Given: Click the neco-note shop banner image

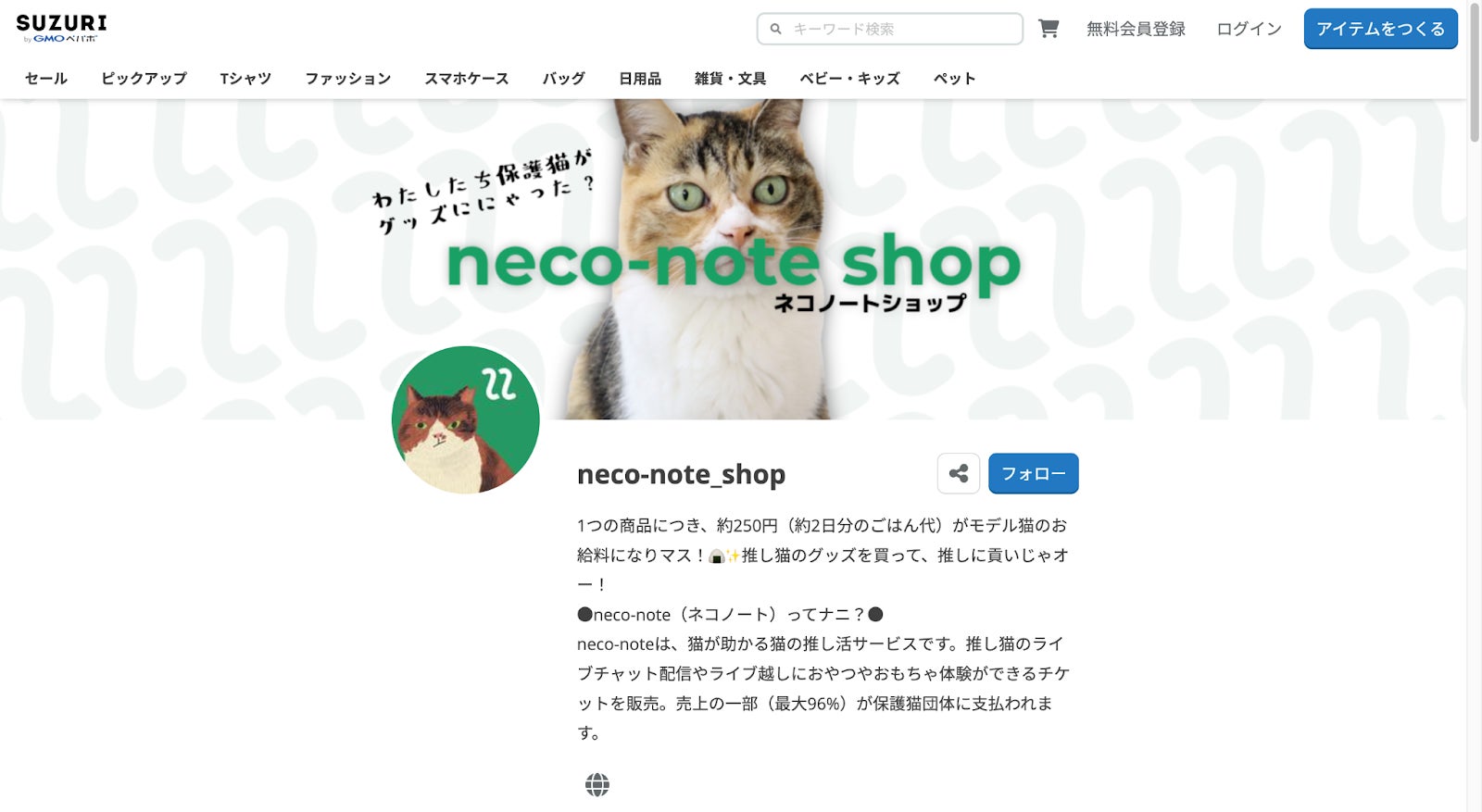Looking at the screenshot, I should coord(734,259).
